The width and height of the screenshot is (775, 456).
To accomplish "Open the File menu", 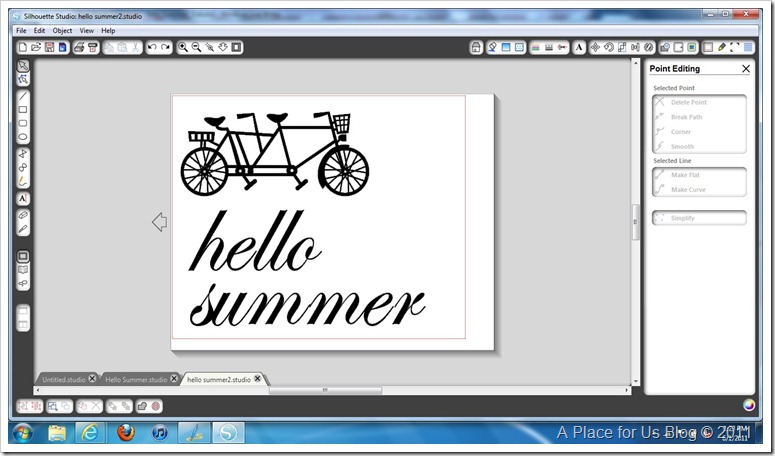I will [21, 31].
